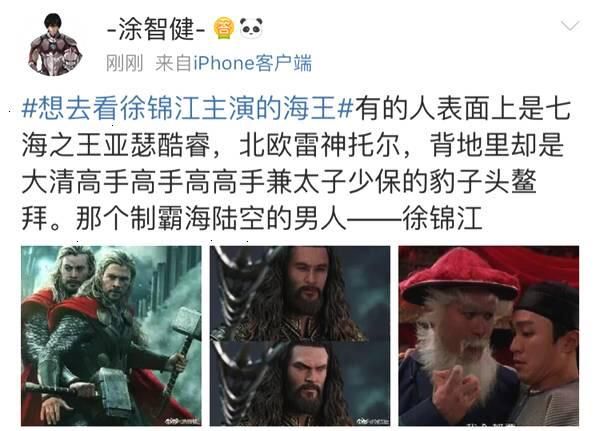Tap the closing name 徐锦江 in post

pyautogui.click(x=442, y=218)
